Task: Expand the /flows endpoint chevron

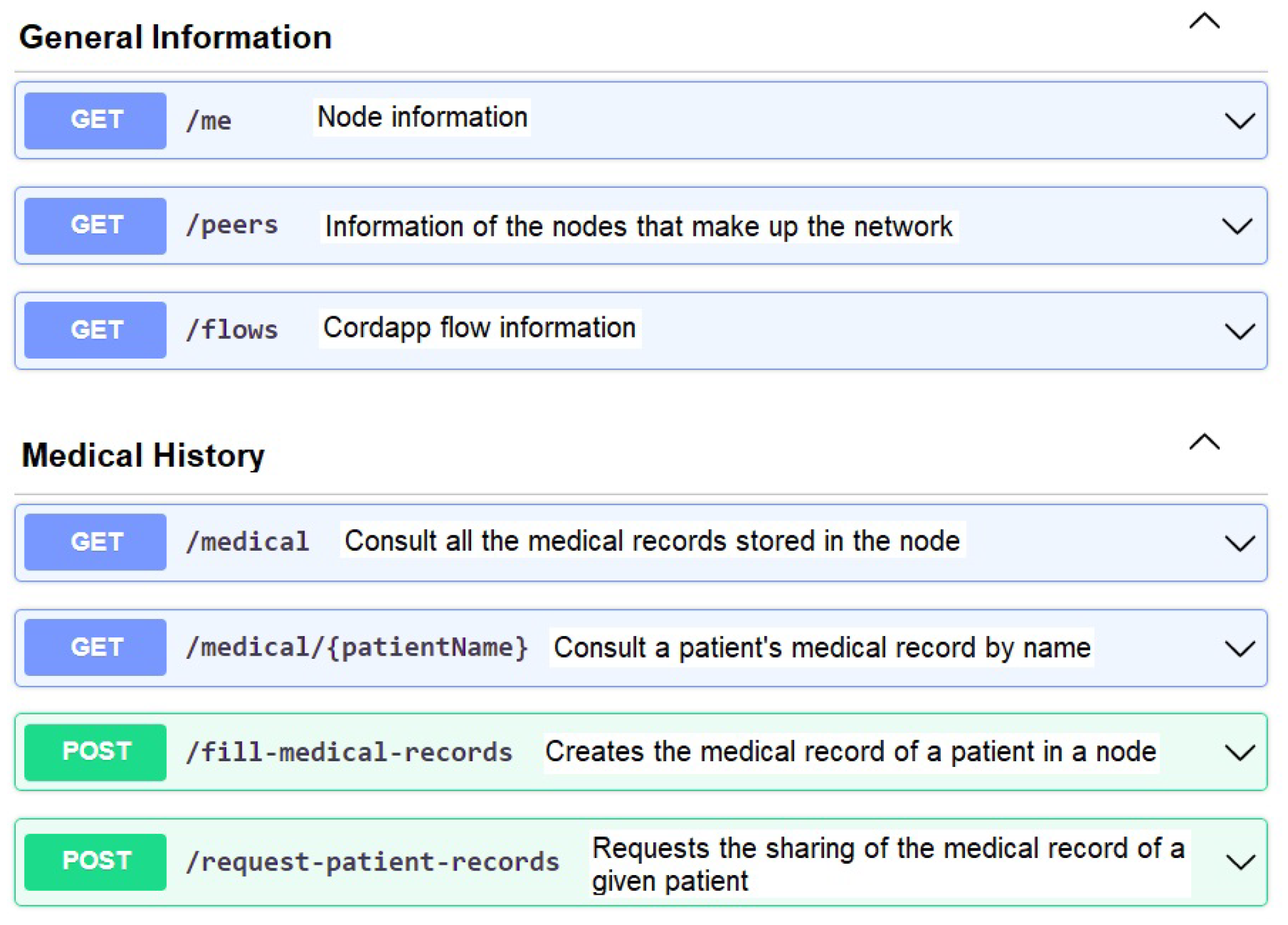Action: pos(1239,331)
